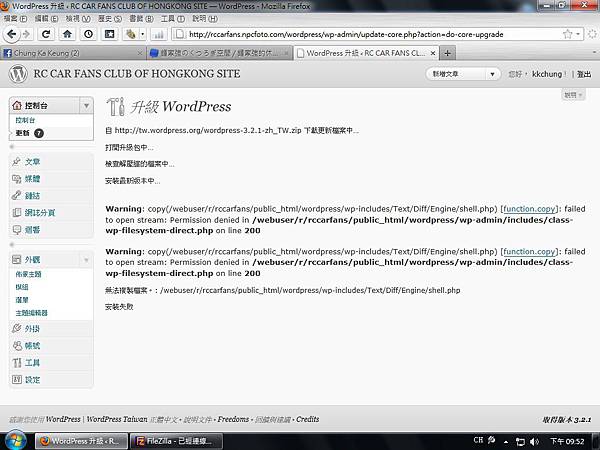Click the volume speaker tray icon
This screenshot has height=450, width=600.
[535, 442]
